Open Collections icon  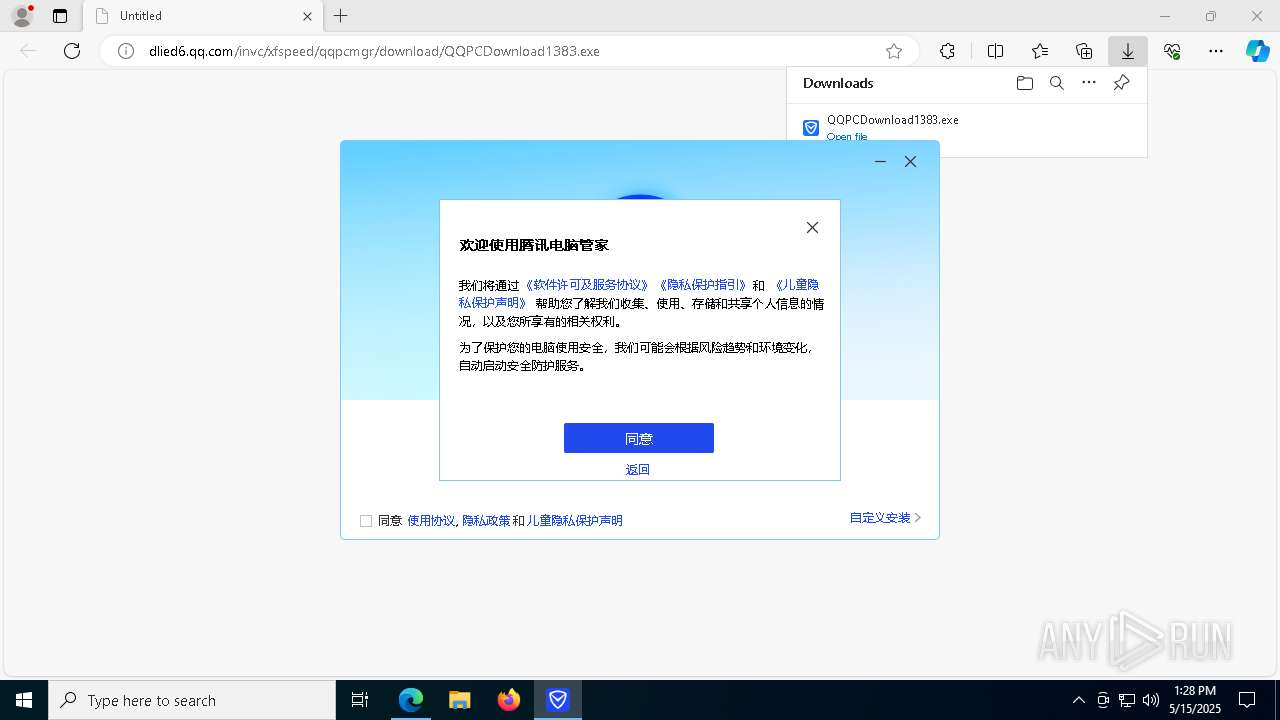1084,51
